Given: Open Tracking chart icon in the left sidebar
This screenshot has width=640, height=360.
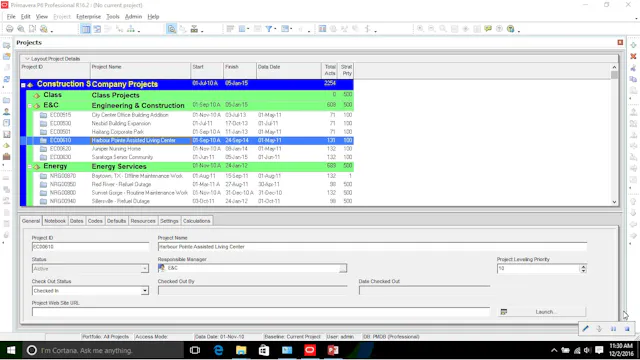Looking at the screenshot, I should point(7,134).
